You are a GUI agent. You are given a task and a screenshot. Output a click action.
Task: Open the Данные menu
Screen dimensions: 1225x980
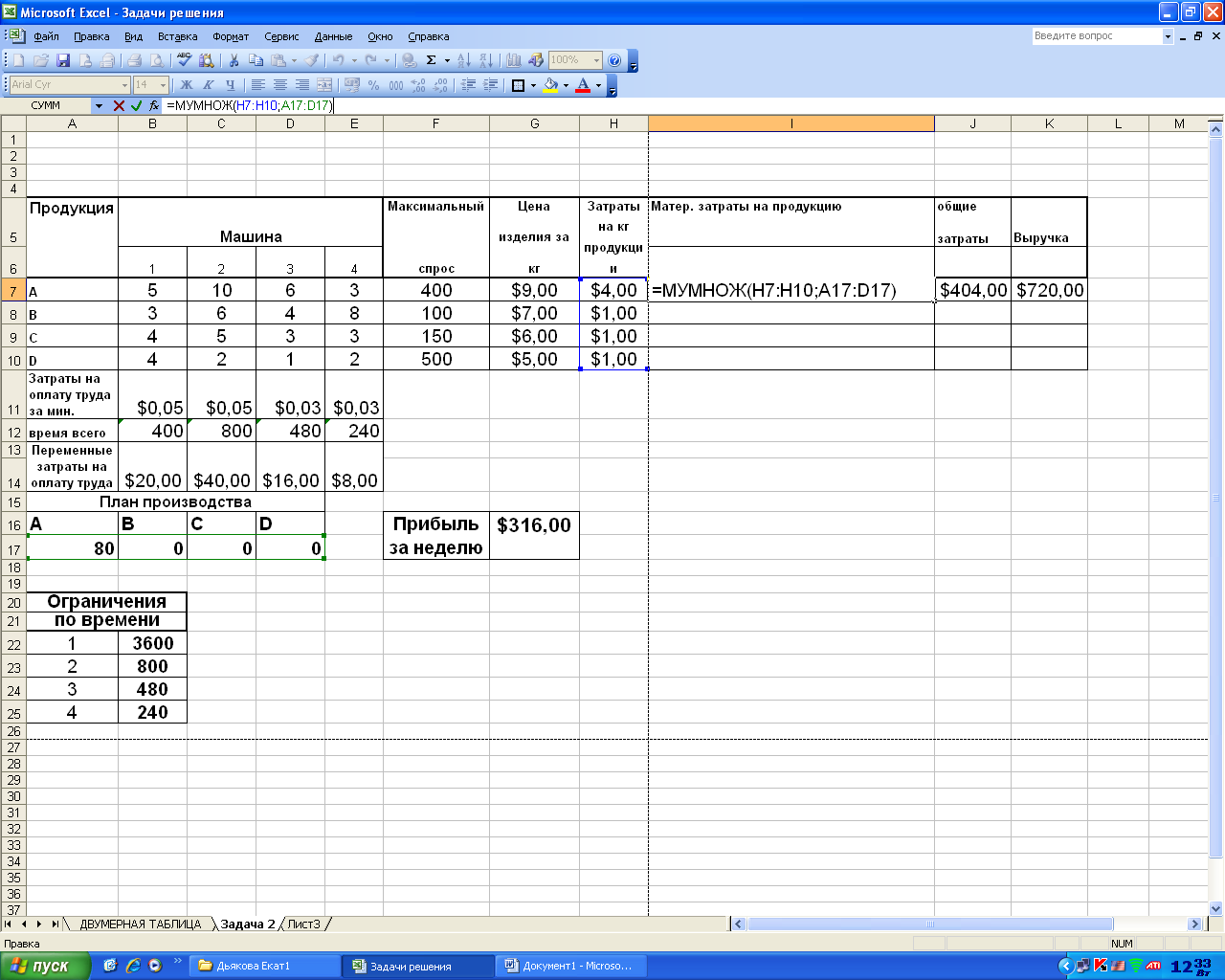[x=333, y=36]
